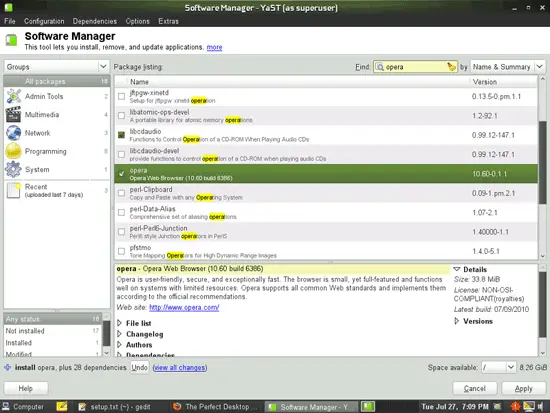550x413 pixels.
Task: Open the Groups dropdown
Action: tap(56, 67)
